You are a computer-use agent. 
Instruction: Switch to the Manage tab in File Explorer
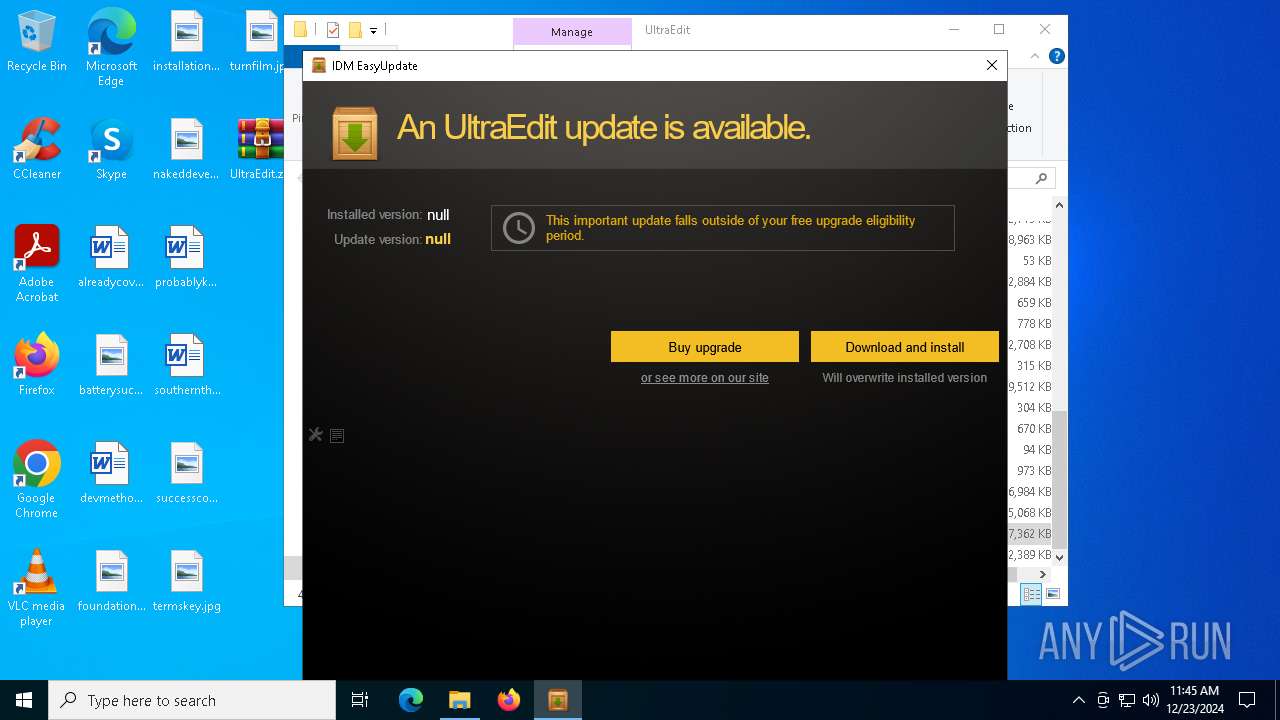click(x=572, y=32)
